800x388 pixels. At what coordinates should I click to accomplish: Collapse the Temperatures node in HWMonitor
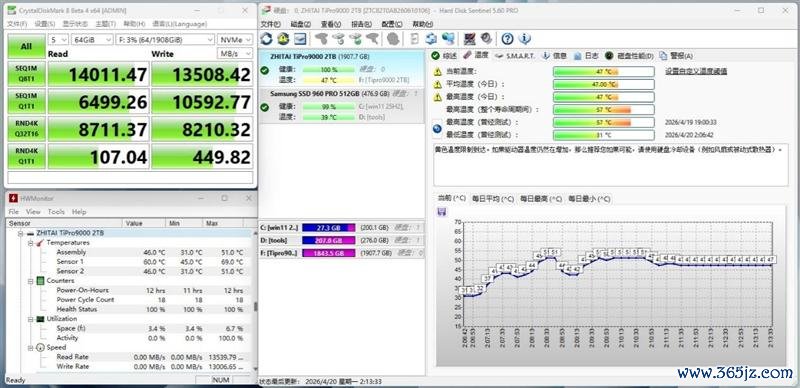pyautogui.click(x=31, y=243)
